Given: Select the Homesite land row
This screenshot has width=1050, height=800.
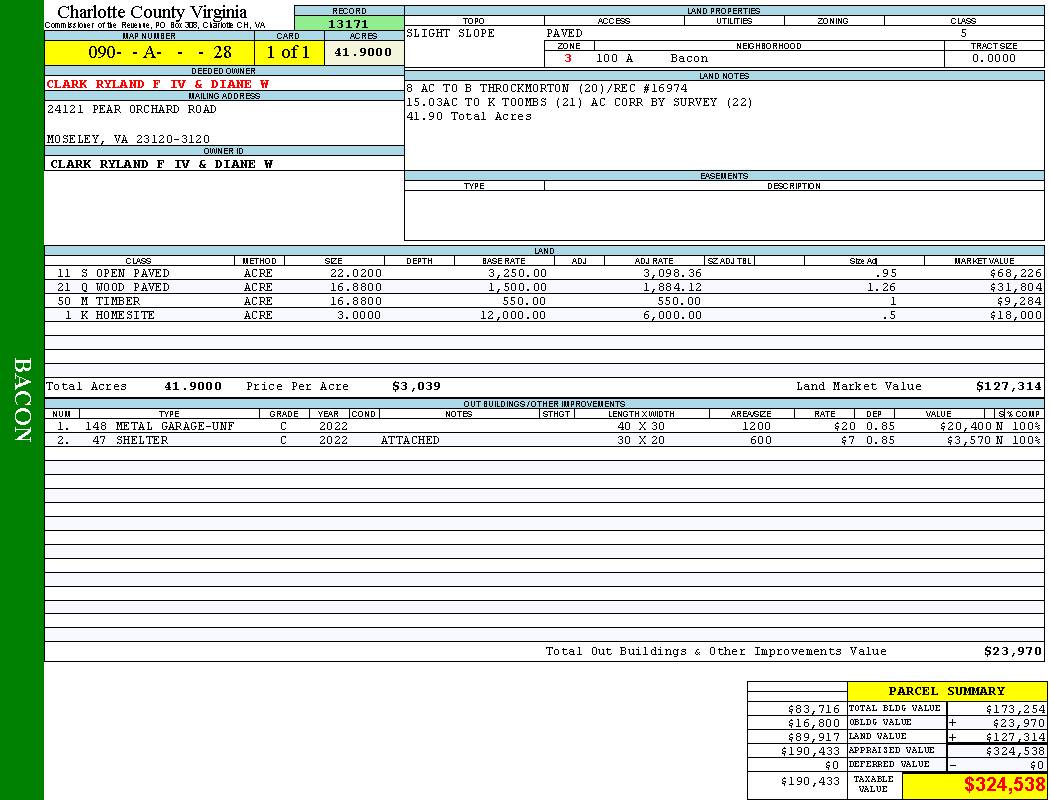Looking at the screenshot, I should tap(543, 315).
